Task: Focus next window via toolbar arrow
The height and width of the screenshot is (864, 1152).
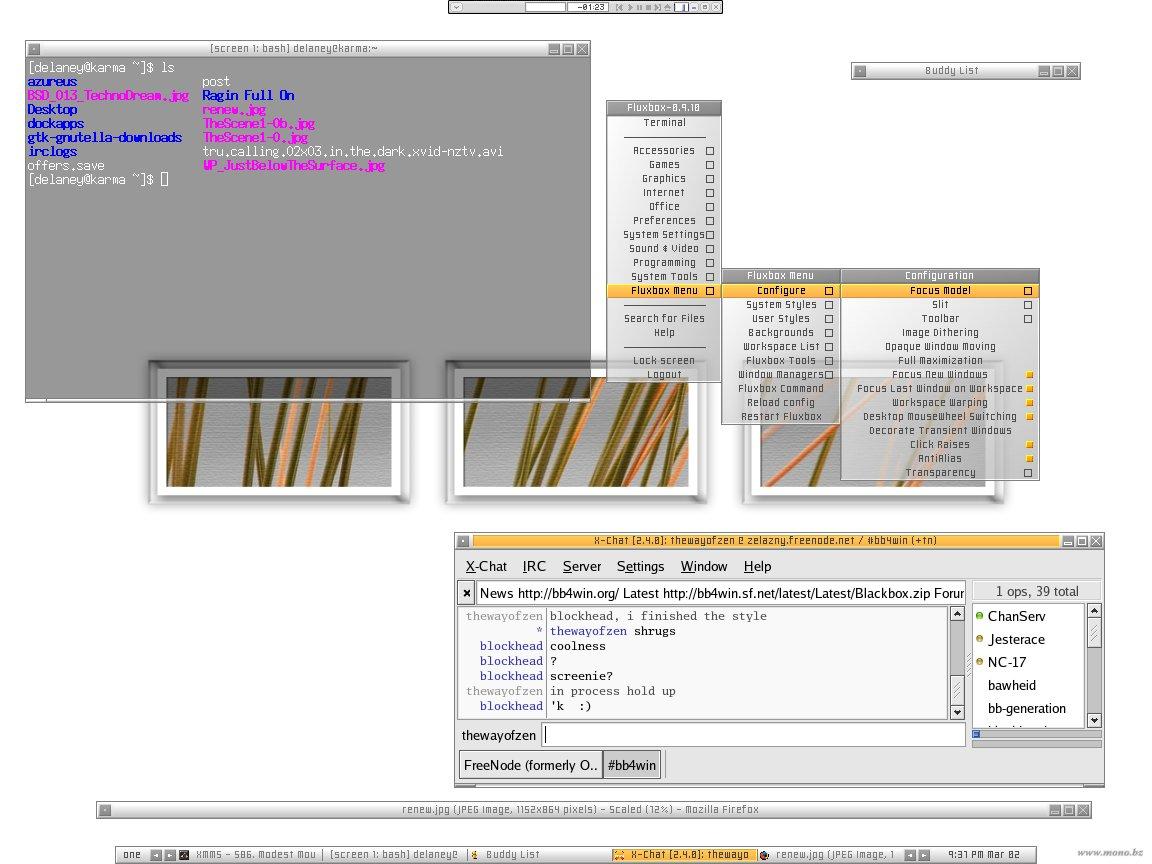Action: pos(924,855)
